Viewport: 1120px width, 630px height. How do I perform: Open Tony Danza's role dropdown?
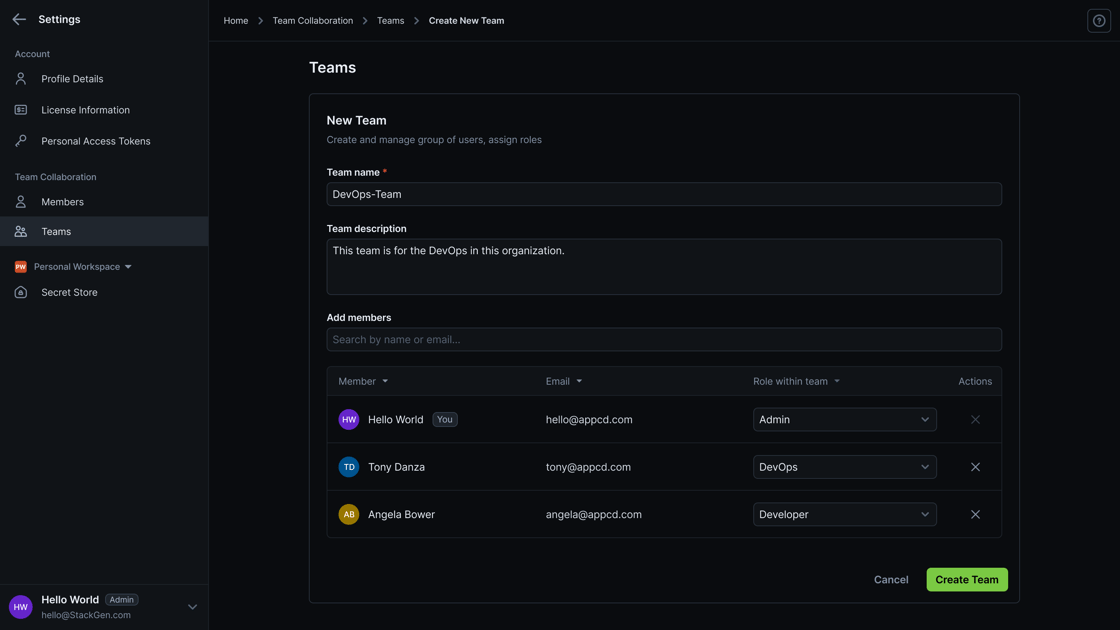tap(844, 466)
